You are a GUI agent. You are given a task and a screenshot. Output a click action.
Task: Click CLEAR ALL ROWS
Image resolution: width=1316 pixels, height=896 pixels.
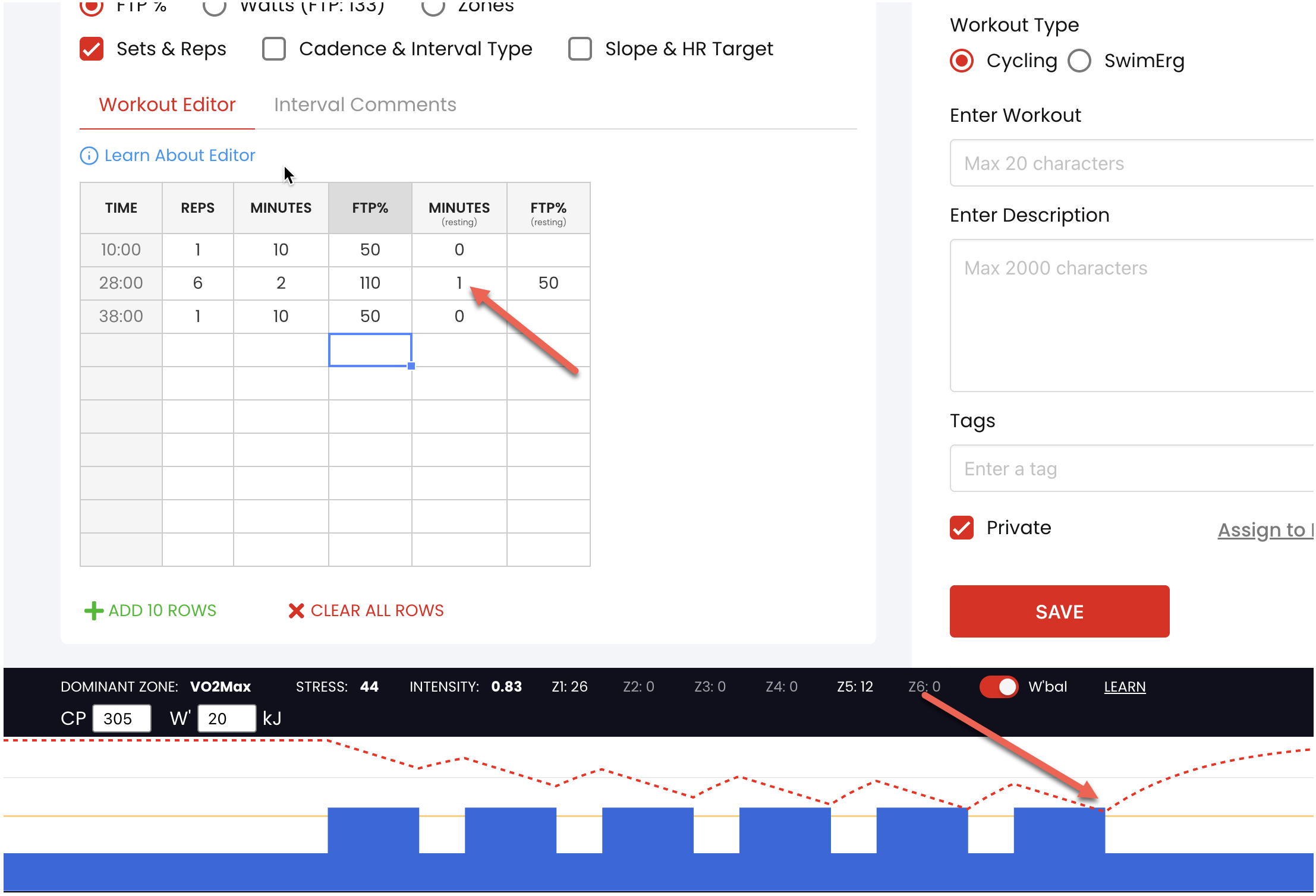[377, 611]
